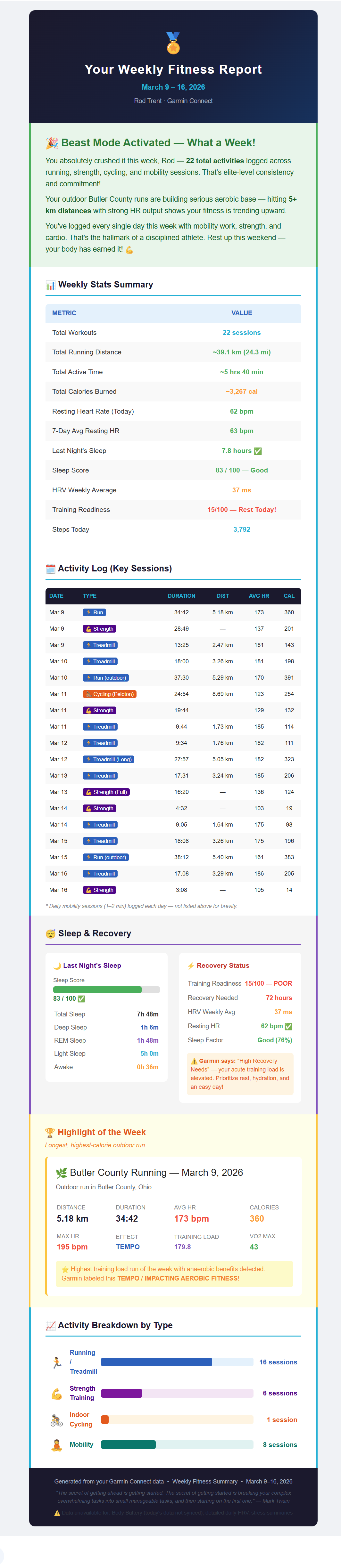
Task: Click the TYPE column header in the activity table
Action: [89, 596]
